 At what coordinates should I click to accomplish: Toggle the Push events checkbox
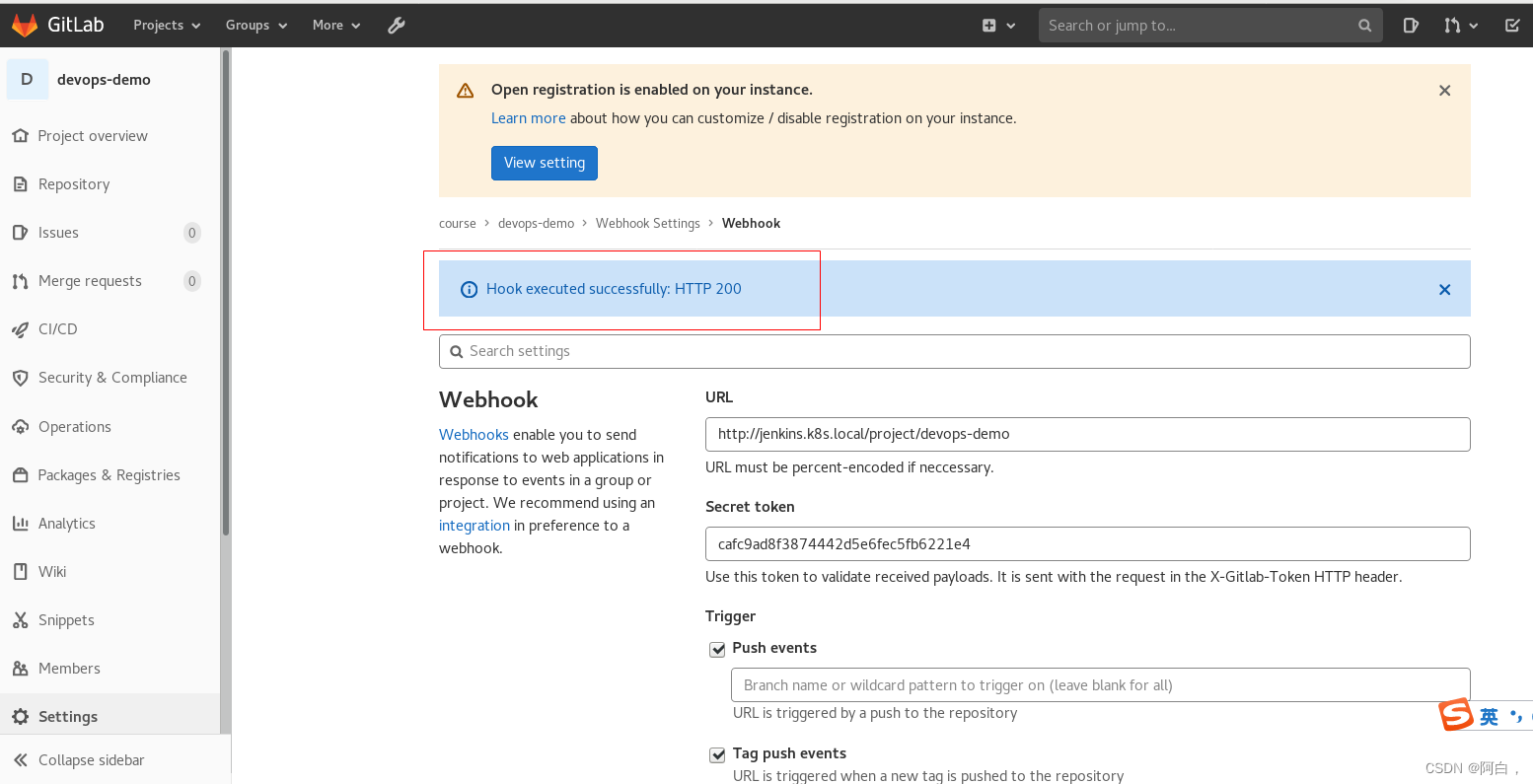click(717, 649)
